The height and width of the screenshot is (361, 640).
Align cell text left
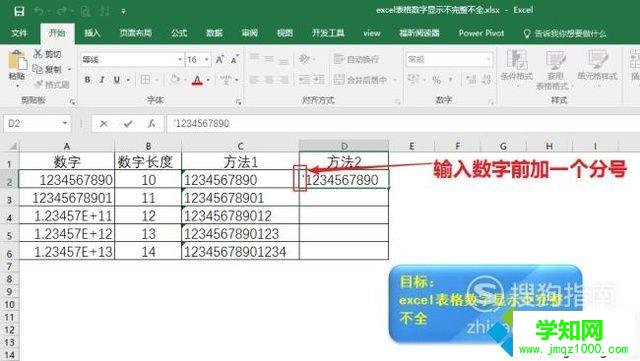click(254, 80)
